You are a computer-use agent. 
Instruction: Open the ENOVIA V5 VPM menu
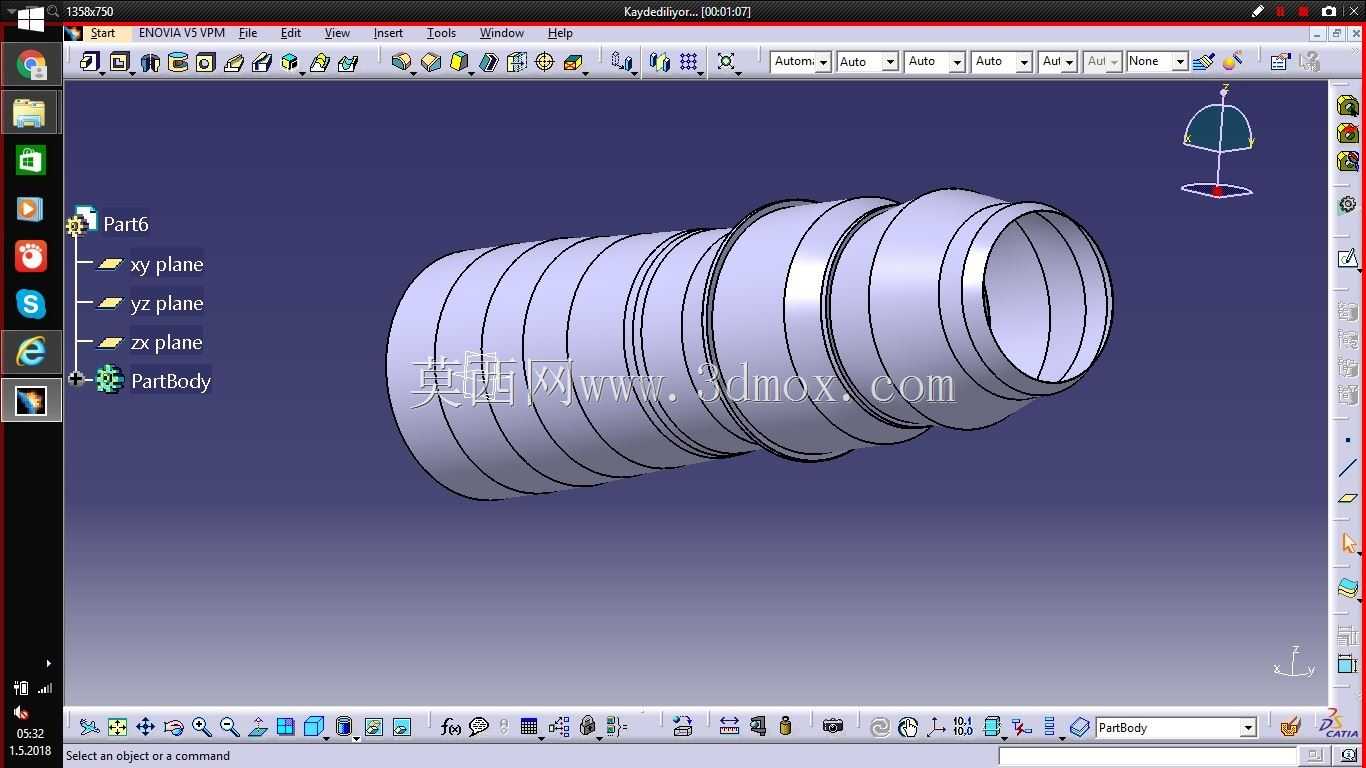click(182, 33)
